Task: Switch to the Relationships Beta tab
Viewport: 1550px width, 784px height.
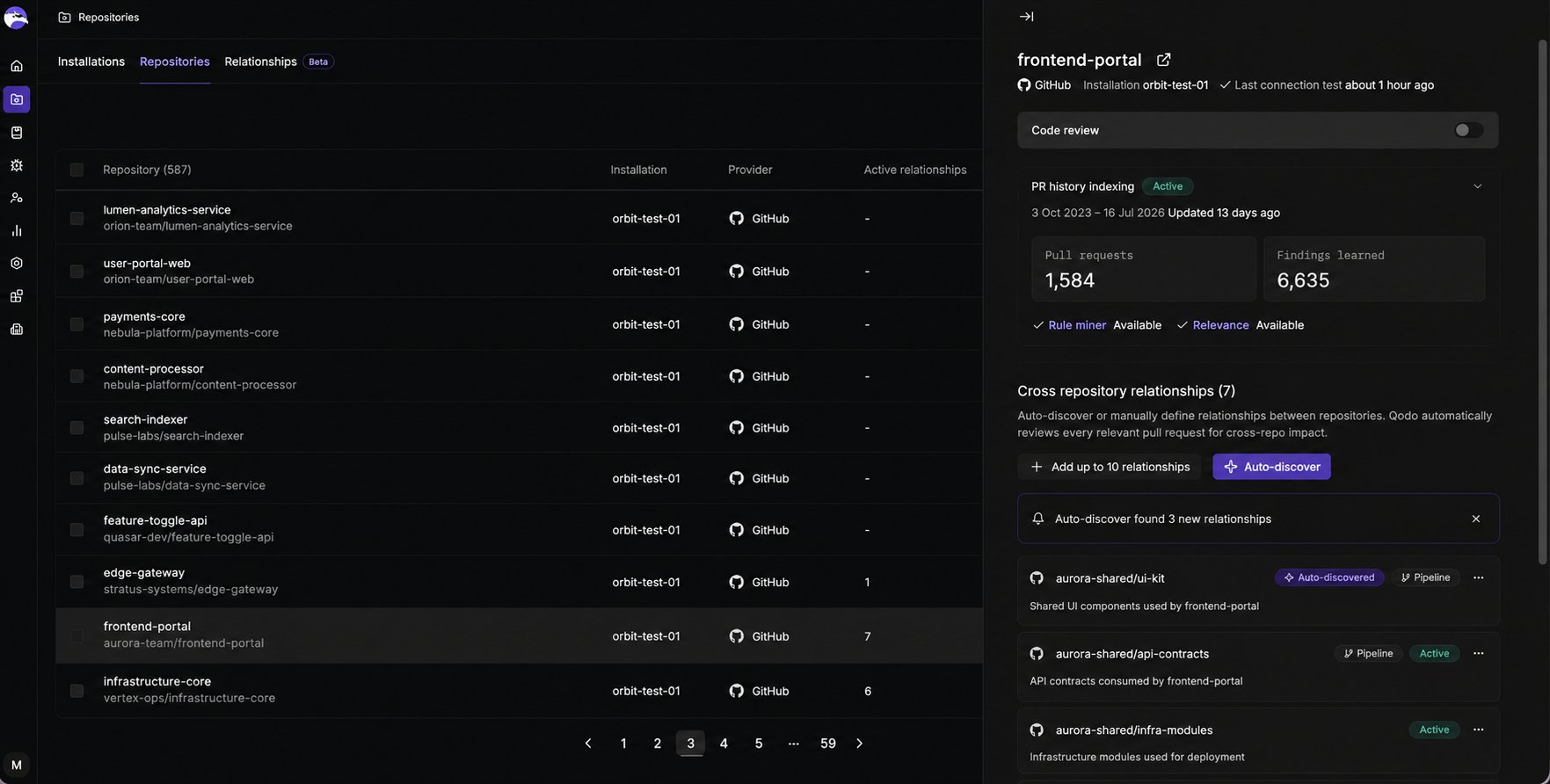Action: pyautogui.click(x=279, y=62)
